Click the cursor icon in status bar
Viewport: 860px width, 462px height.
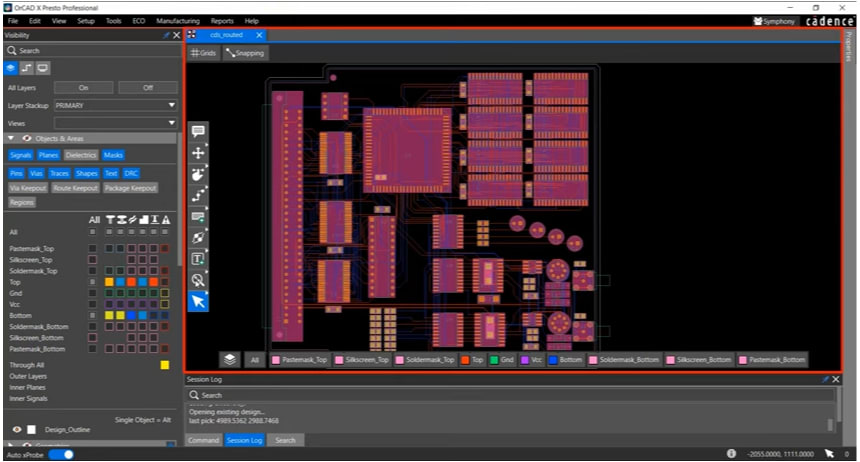tap(829, 453)
